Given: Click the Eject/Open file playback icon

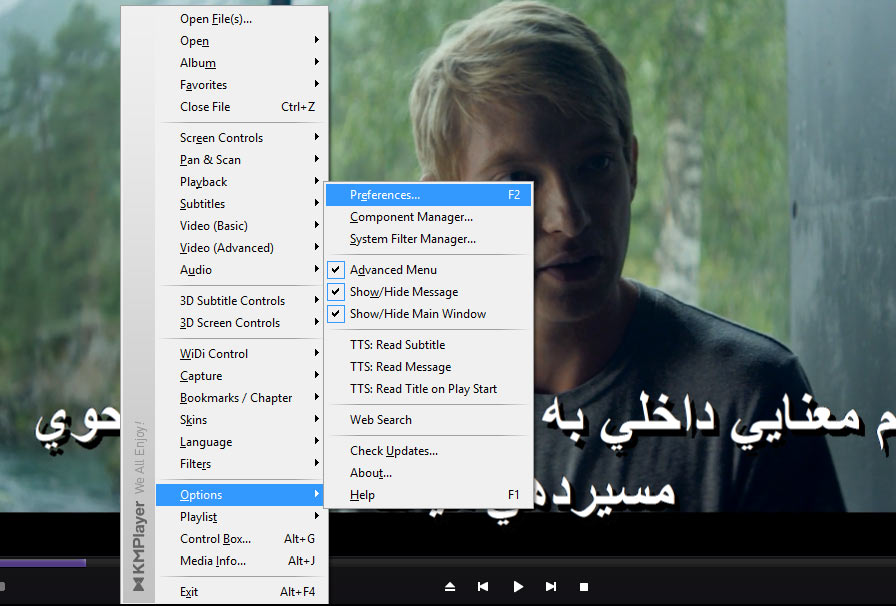Looking at the screenshot, I should [450, 586].
